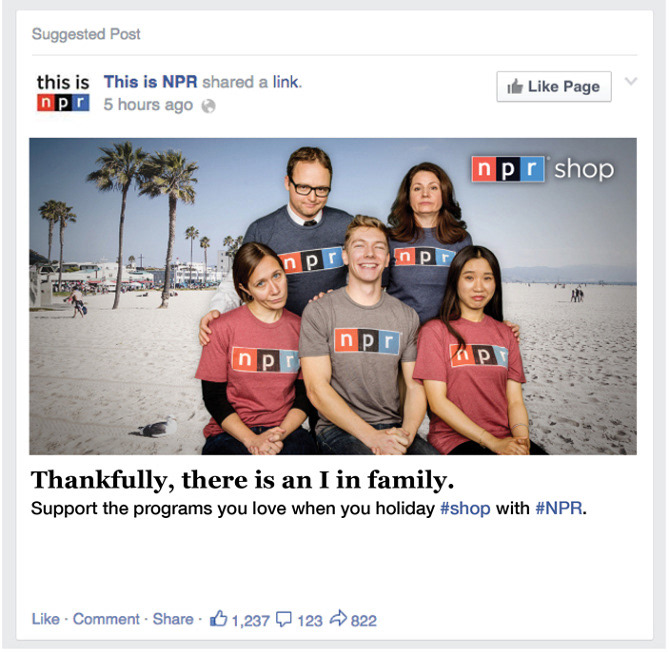Screen dimensions: 670x653
Task: Click Comment below the post
Action: click(106, 619)
